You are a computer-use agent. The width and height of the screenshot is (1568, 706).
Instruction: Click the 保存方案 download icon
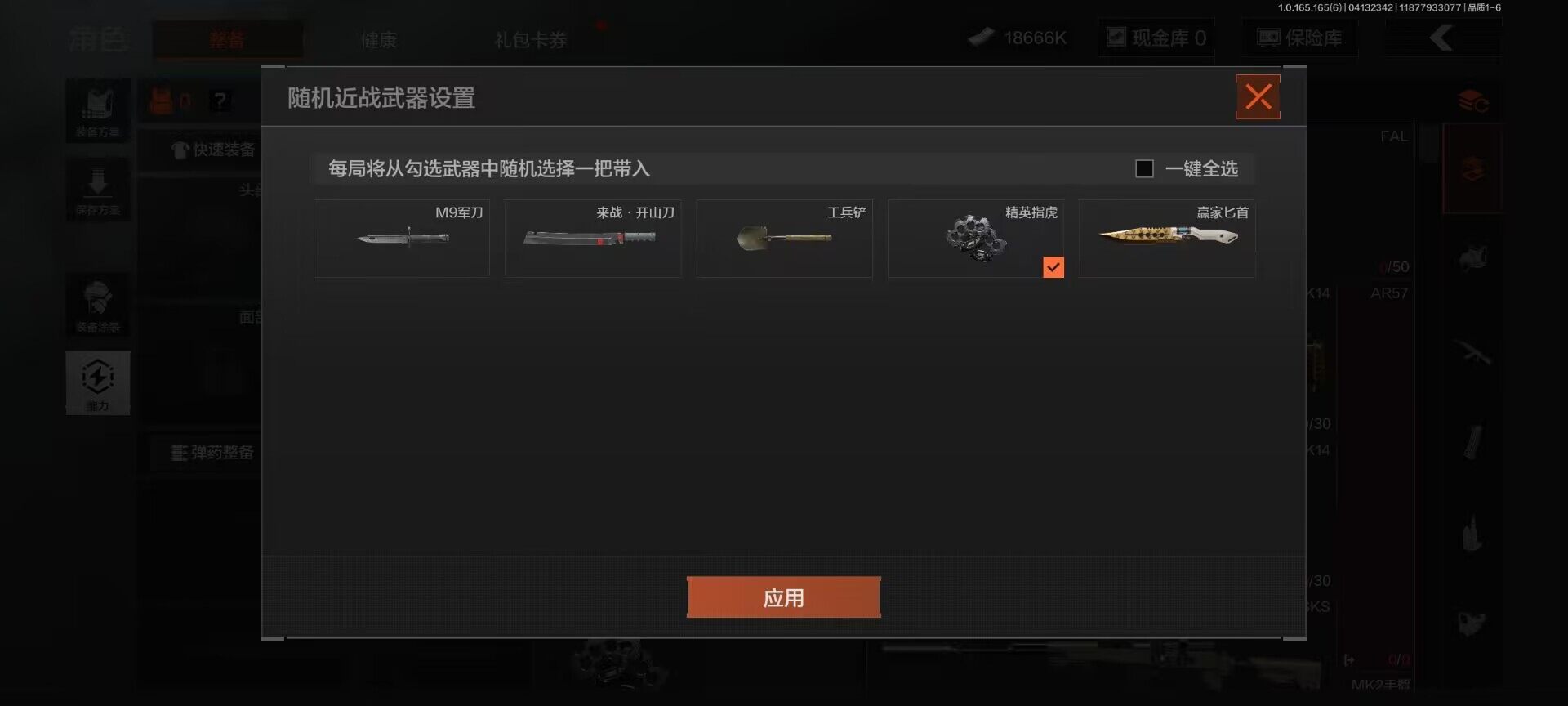tap(98, 190)
